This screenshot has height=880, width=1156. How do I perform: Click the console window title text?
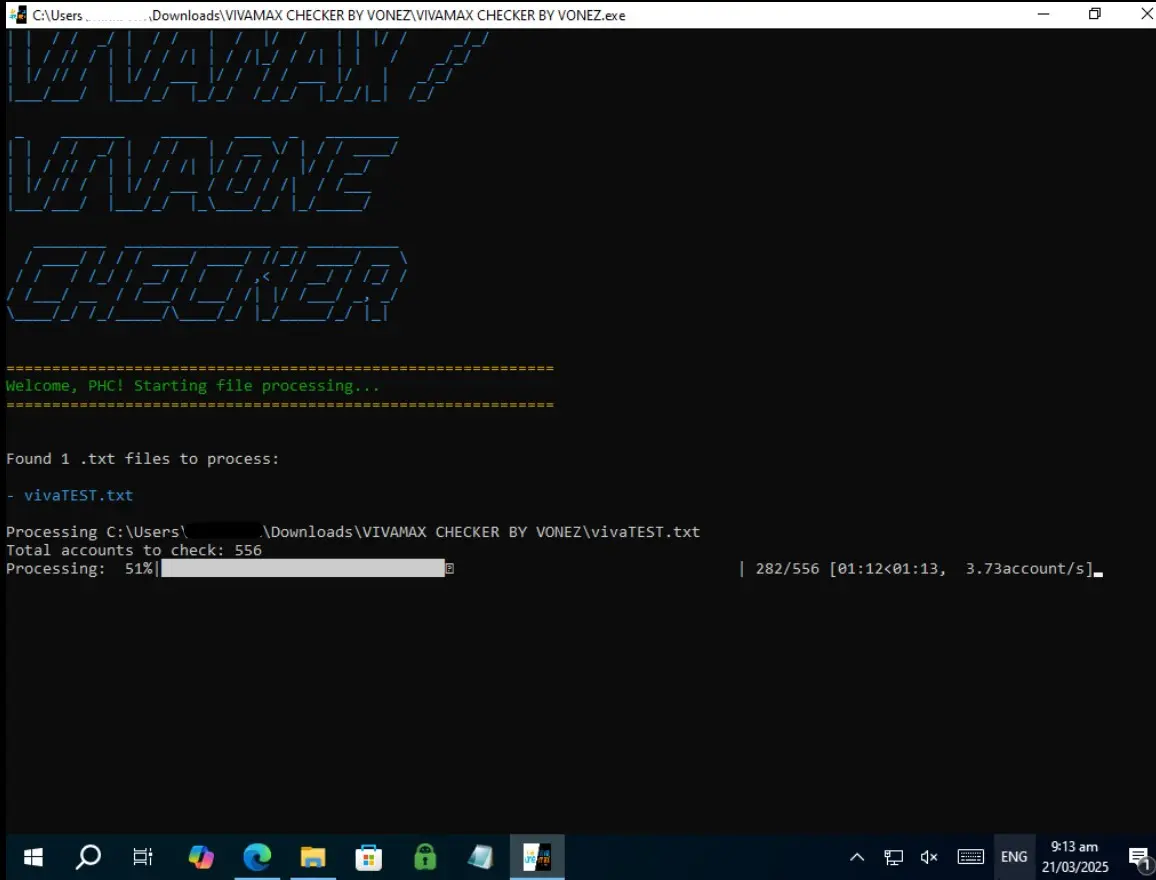[x=329, y=15]
